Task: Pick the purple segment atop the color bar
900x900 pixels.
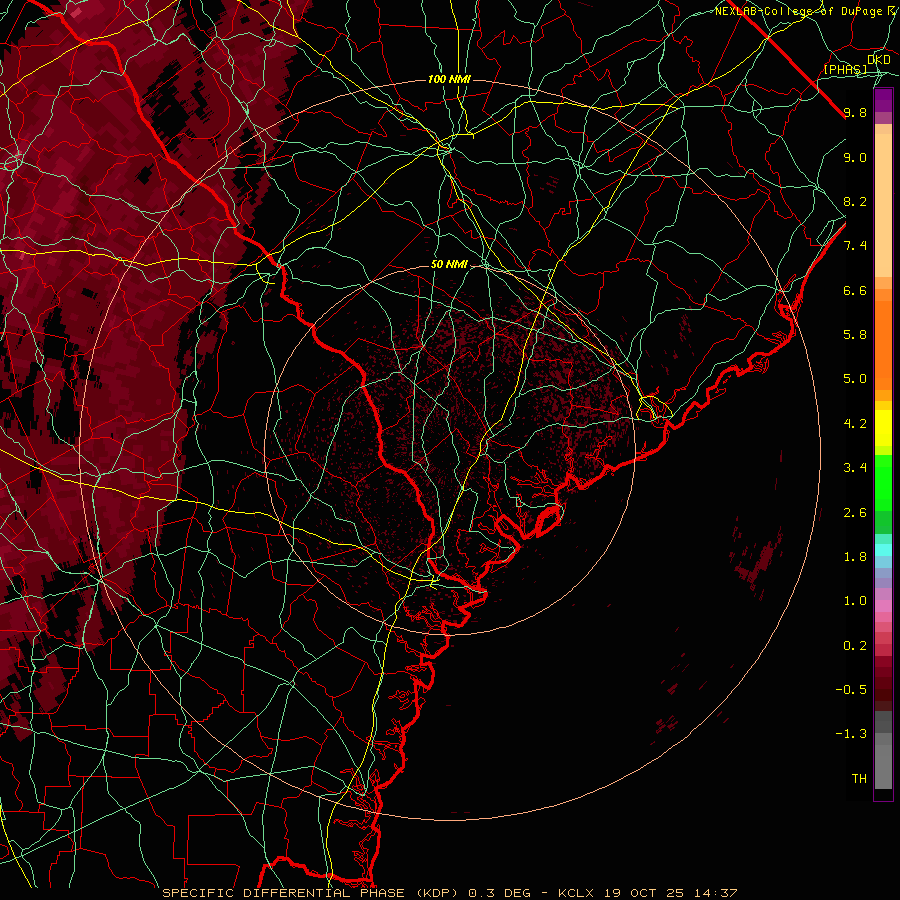Action: click(x=883, y=101)
